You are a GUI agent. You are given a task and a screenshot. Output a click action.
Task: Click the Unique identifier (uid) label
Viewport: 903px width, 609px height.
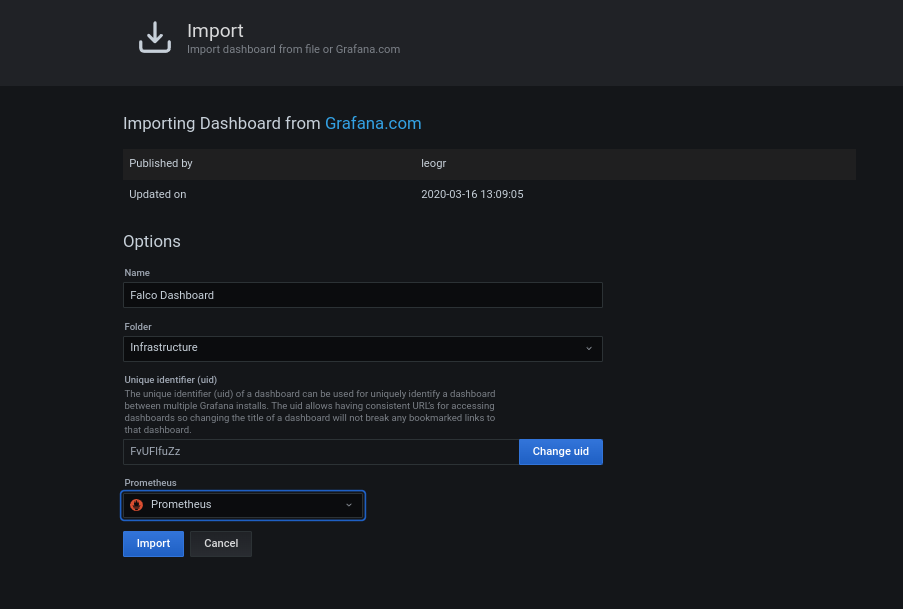pos(171,380)
